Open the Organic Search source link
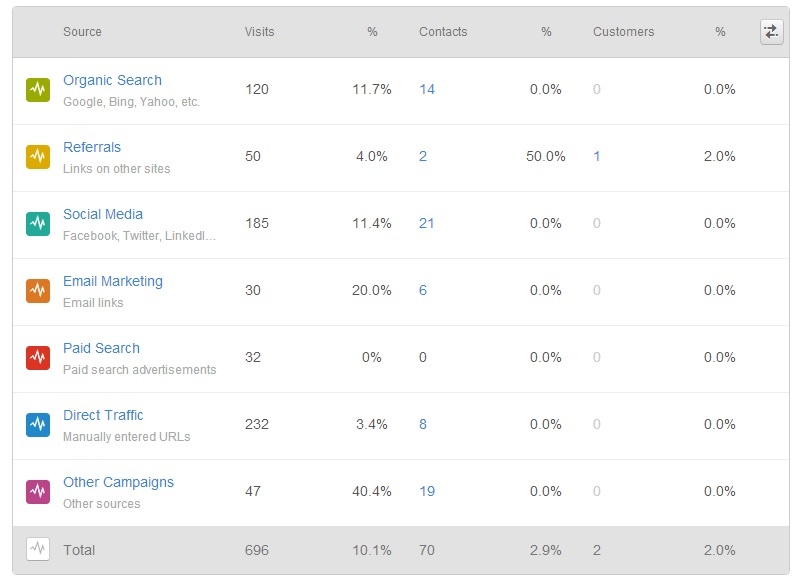The height and width of the screenshot is (583, 801). click(x=112, y=80)
